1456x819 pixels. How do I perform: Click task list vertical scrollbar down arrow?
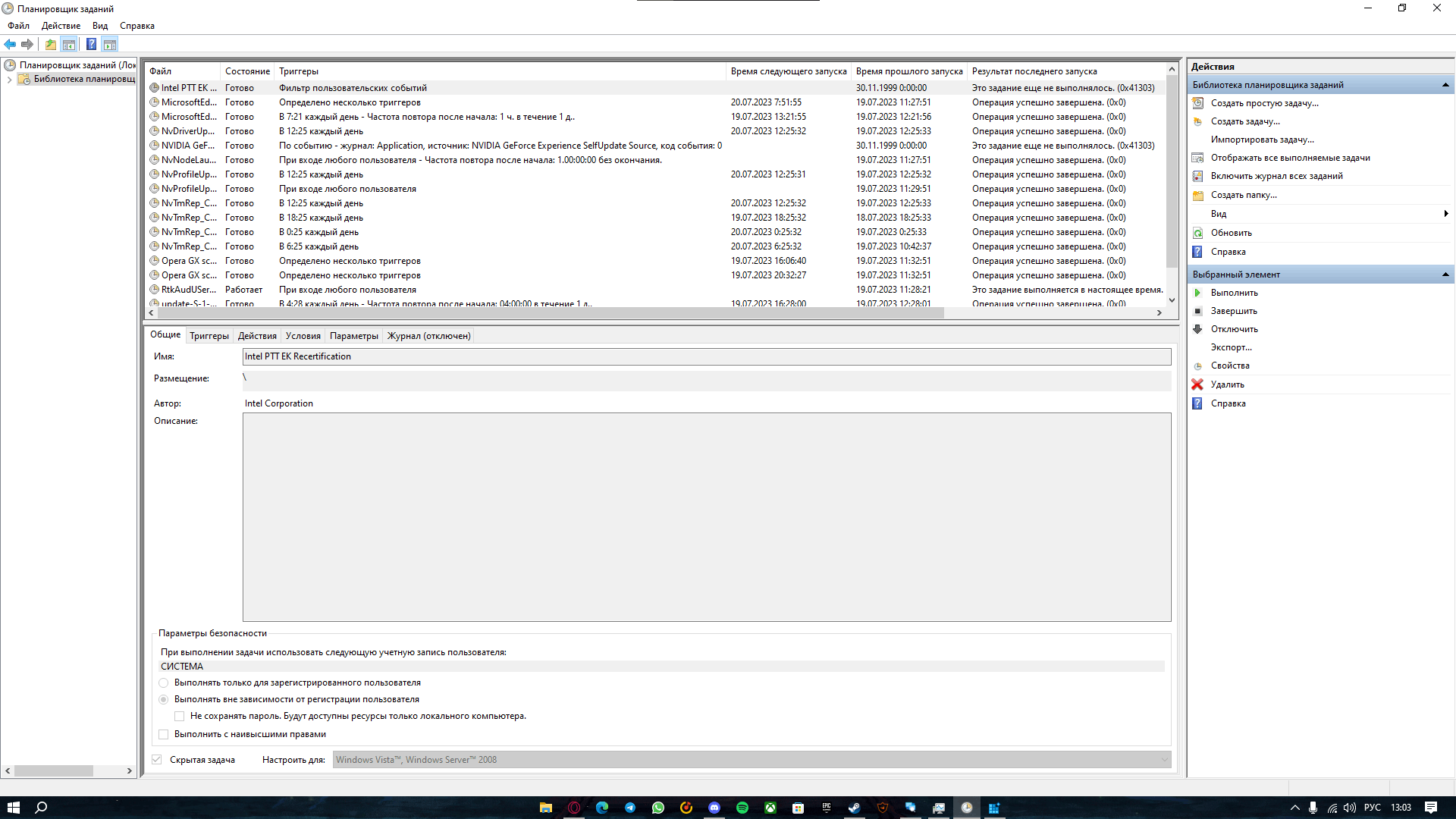coord(1172,300)
